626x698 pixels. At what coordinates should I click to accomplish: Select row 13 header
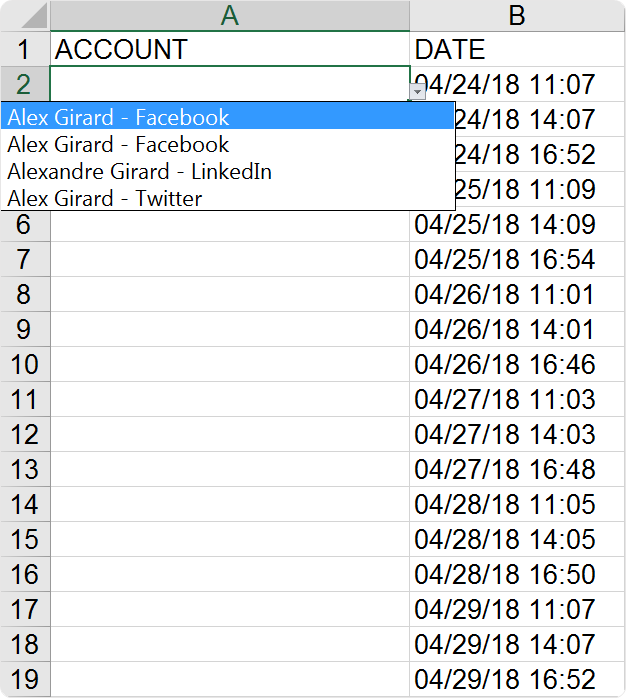pyautogui.click(x=25, y=469)
